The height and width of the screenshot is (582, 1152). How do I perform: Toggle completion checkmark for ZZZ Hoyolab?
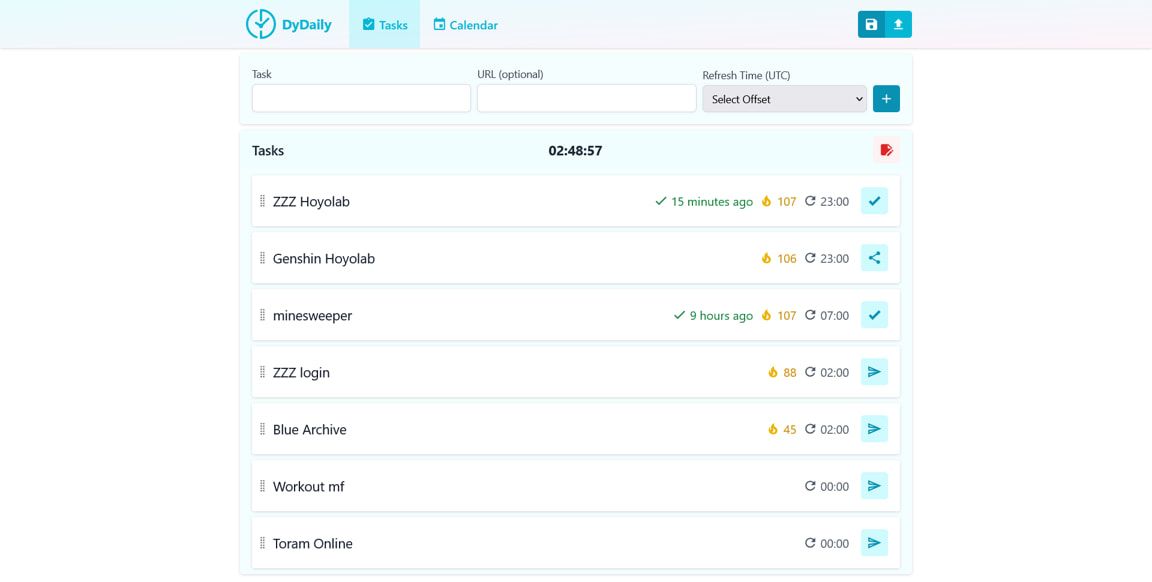(874, 200)
